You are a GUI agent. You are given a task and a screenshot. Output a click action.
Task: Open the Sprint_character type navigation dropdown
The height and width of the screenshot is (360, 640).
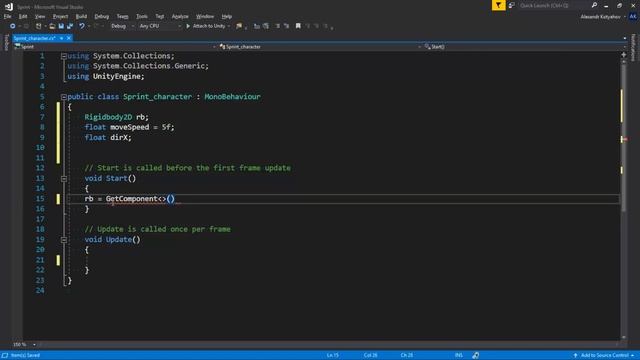pyautogui.click(x=320, y=47)
